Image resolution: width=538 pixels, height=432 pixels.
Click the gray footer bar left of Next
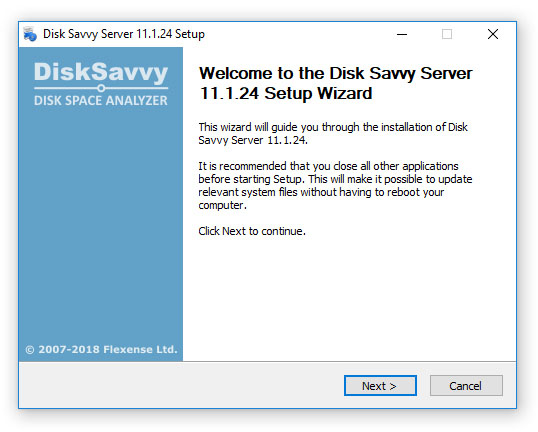[x=181, y=385]
